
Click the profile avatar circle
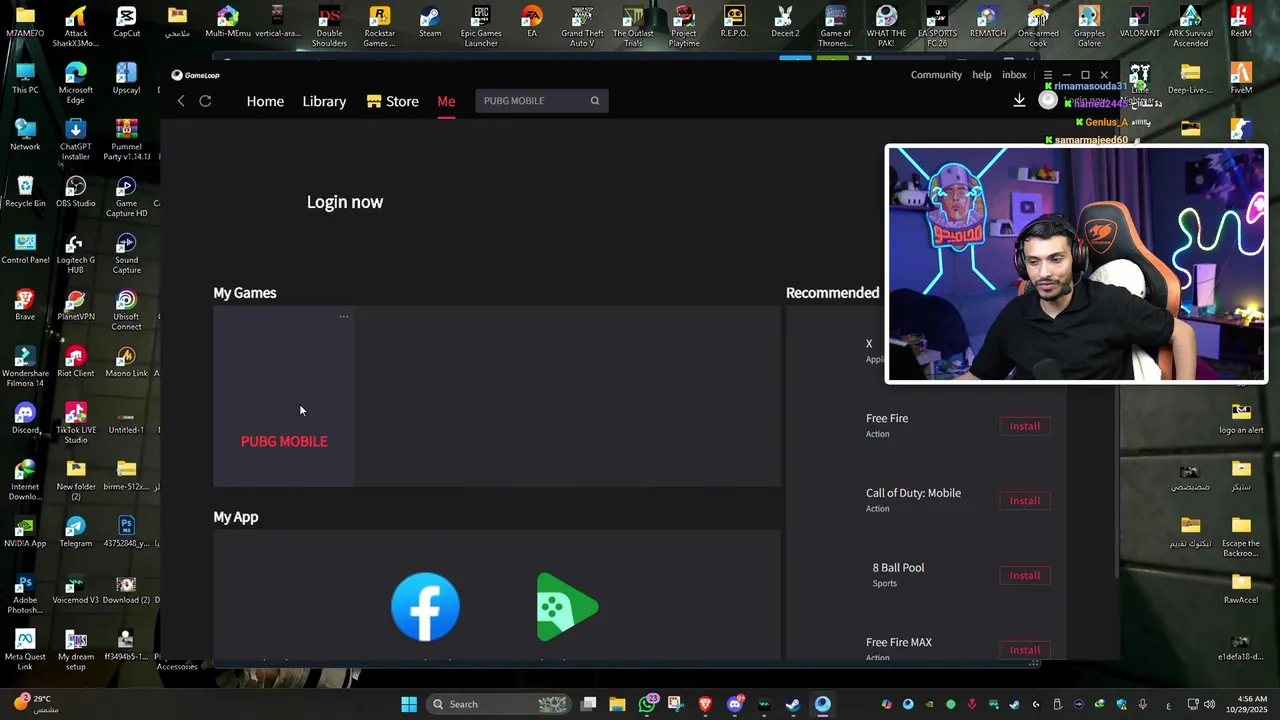pos(1047,100)
